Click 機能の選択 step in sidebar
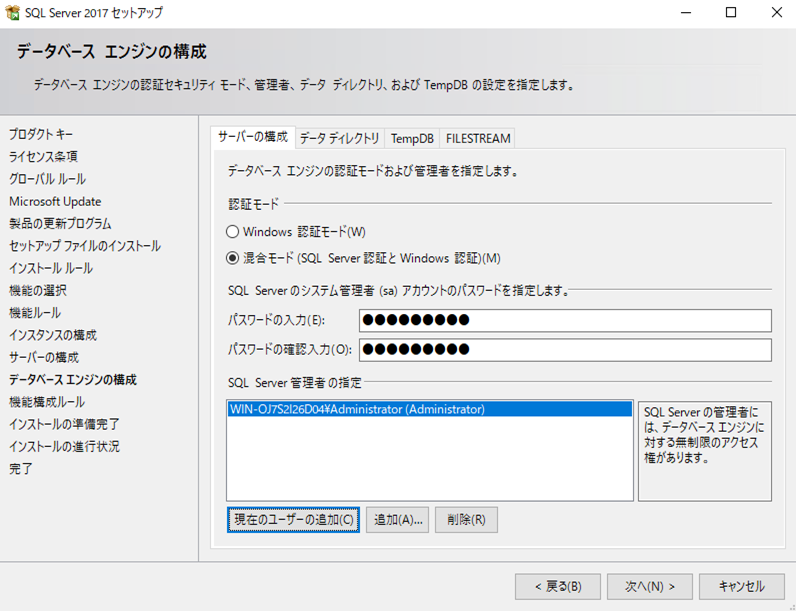The height and width of the screenshot is (611, 796). (x=38, y=291)
